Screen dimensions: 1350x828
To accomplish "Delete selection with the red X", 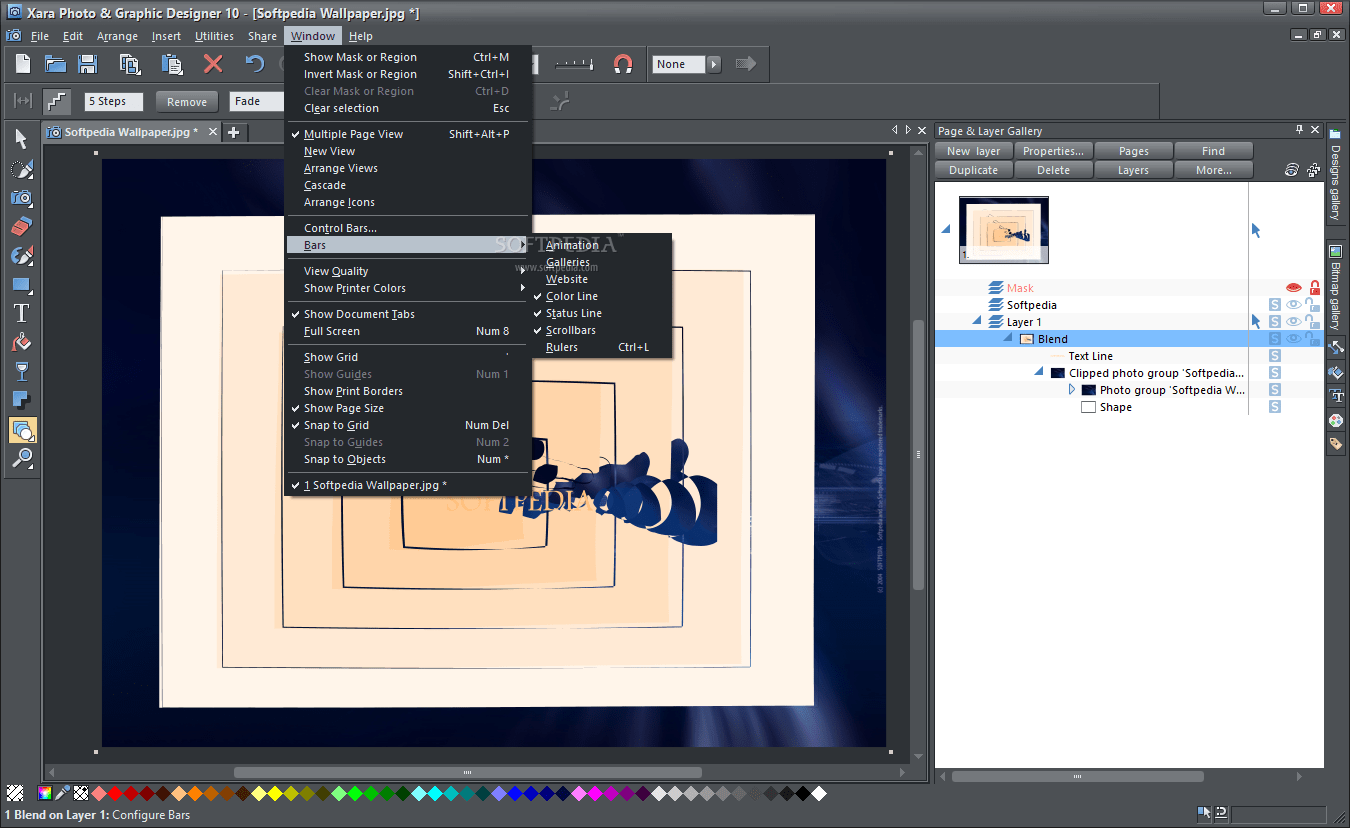I will pos(213,64).
